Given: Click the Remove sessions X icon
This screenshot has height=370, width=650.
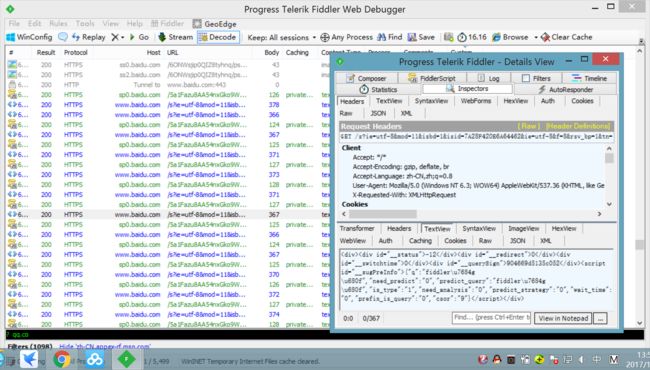Looking at the screenshot, I should [115, 37].
